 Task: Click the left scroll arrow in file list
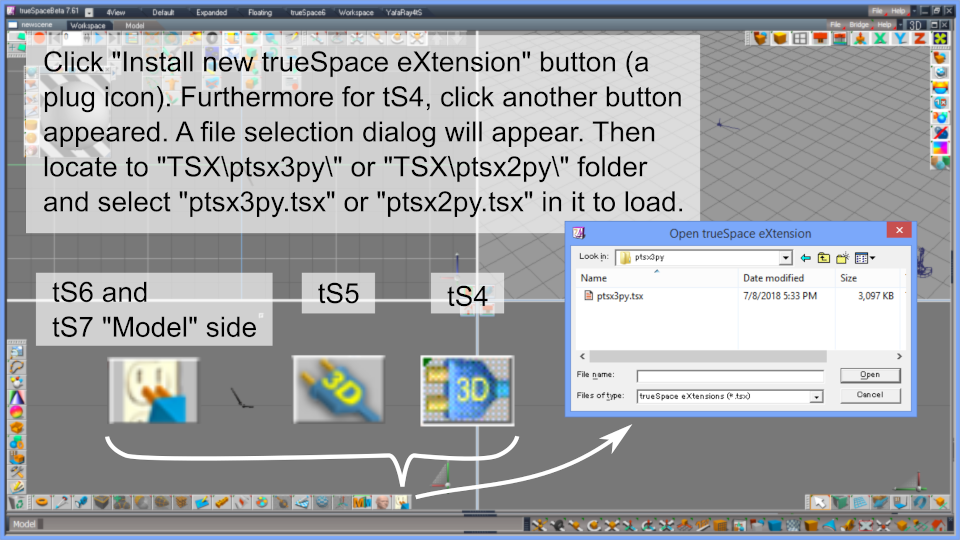pyautogui.click(x=582, y=356)
